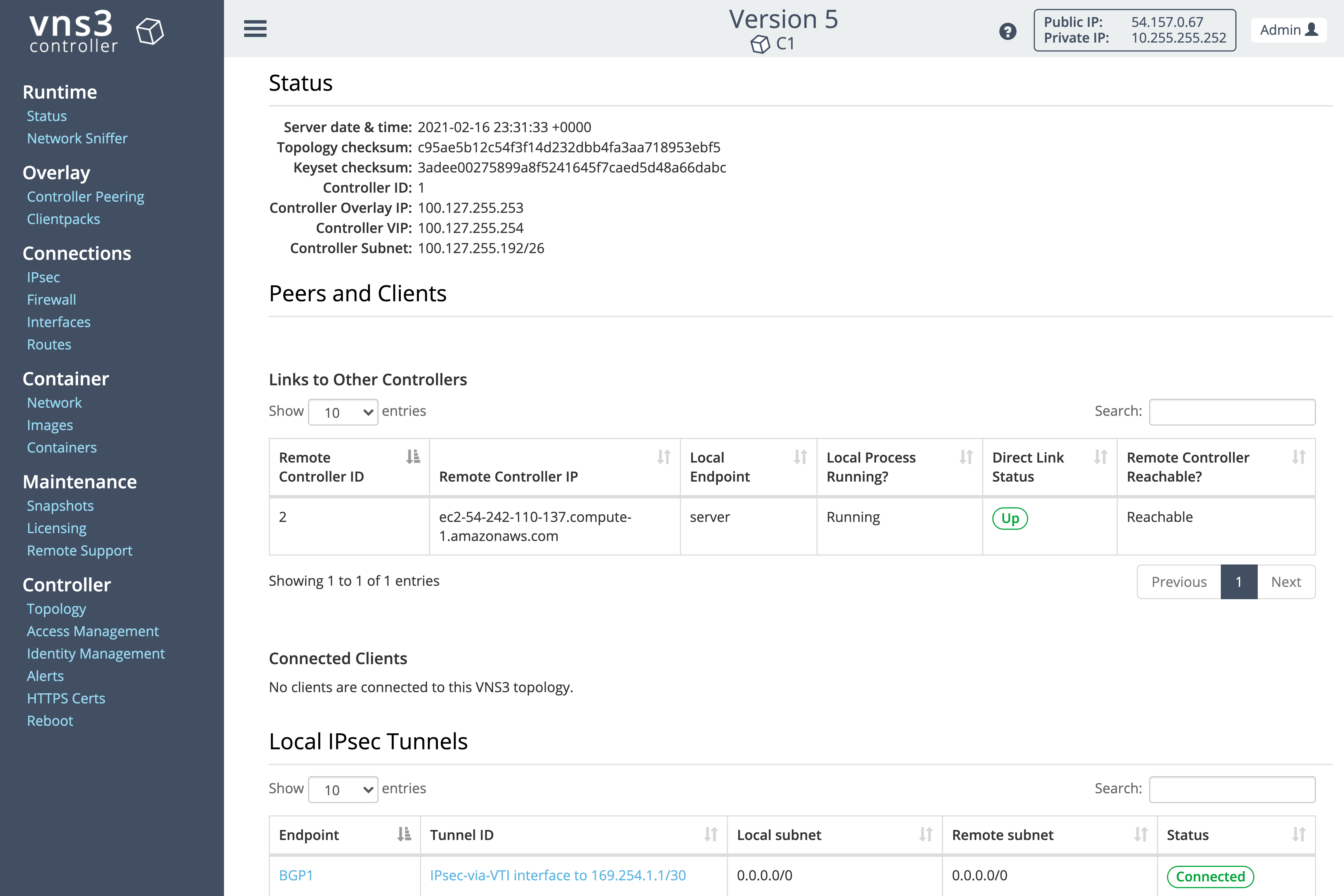Click Controller Overlay IP 100.127.255.253
The image size is (1344, 896).
click(470, 208)
